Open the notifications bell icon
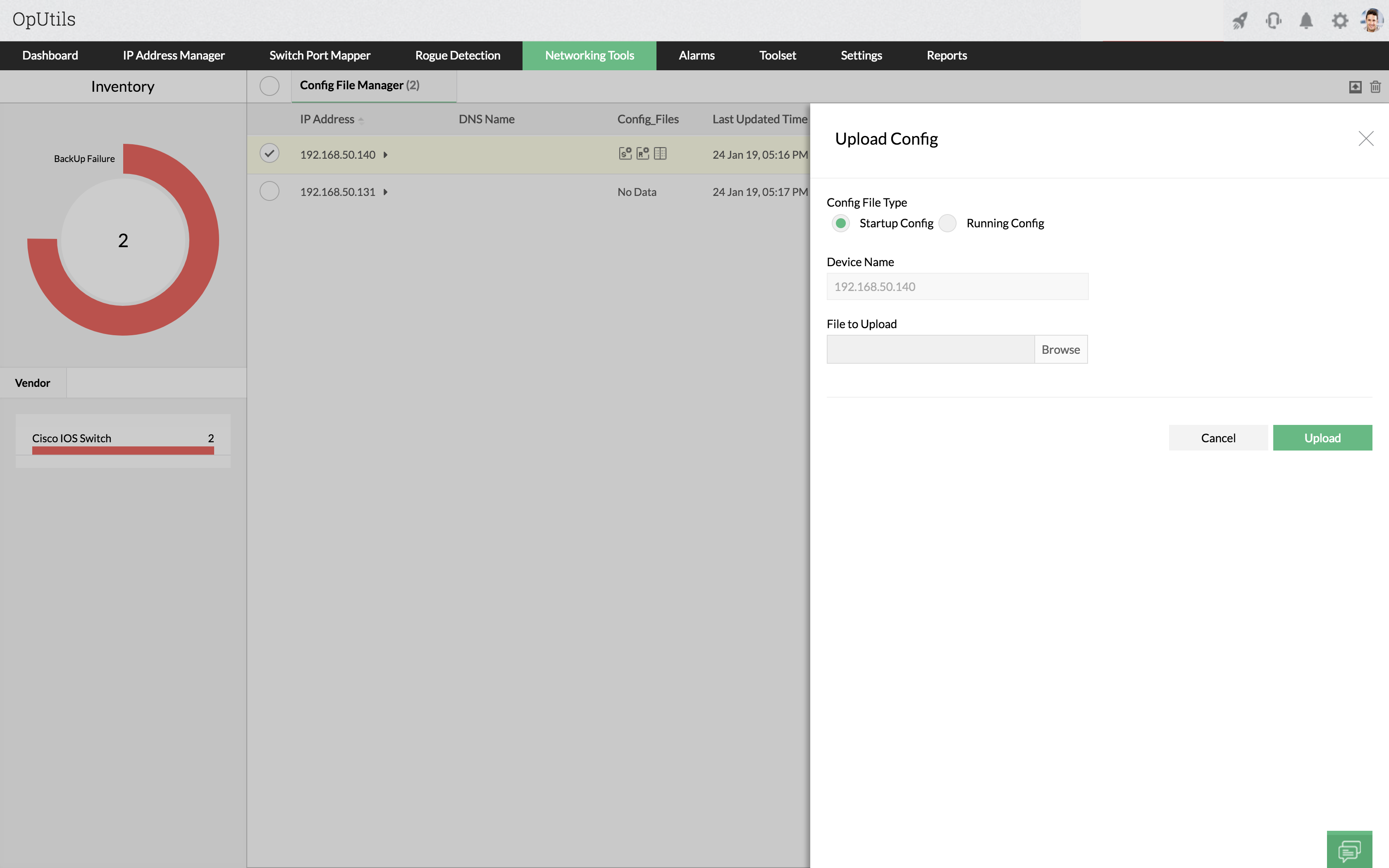Viewport: 1389px width, 868px height. (1306, 21)
